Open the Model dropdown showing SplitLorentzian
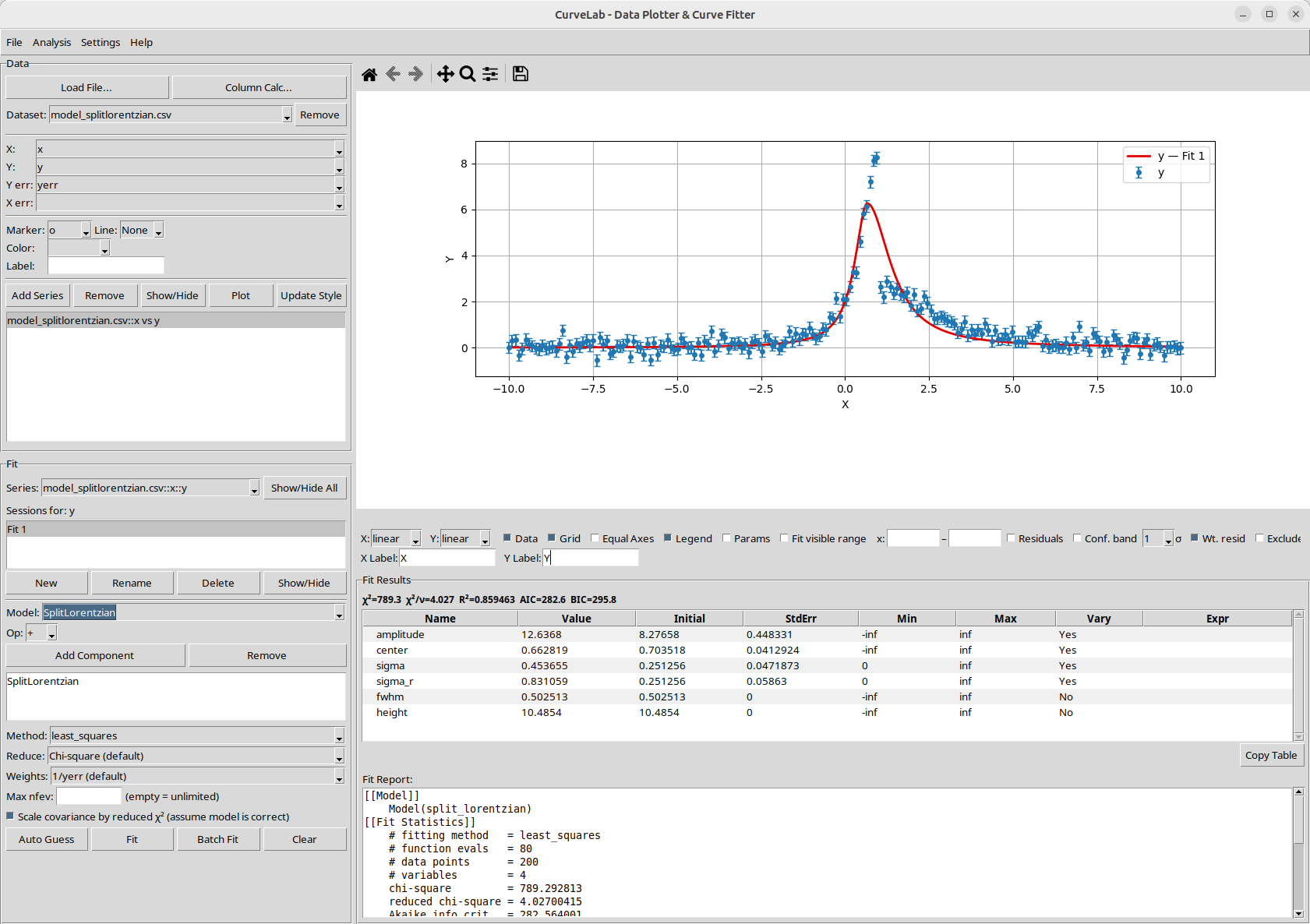The width and height of the screenshot is (1310, 924). coord(339,613)
